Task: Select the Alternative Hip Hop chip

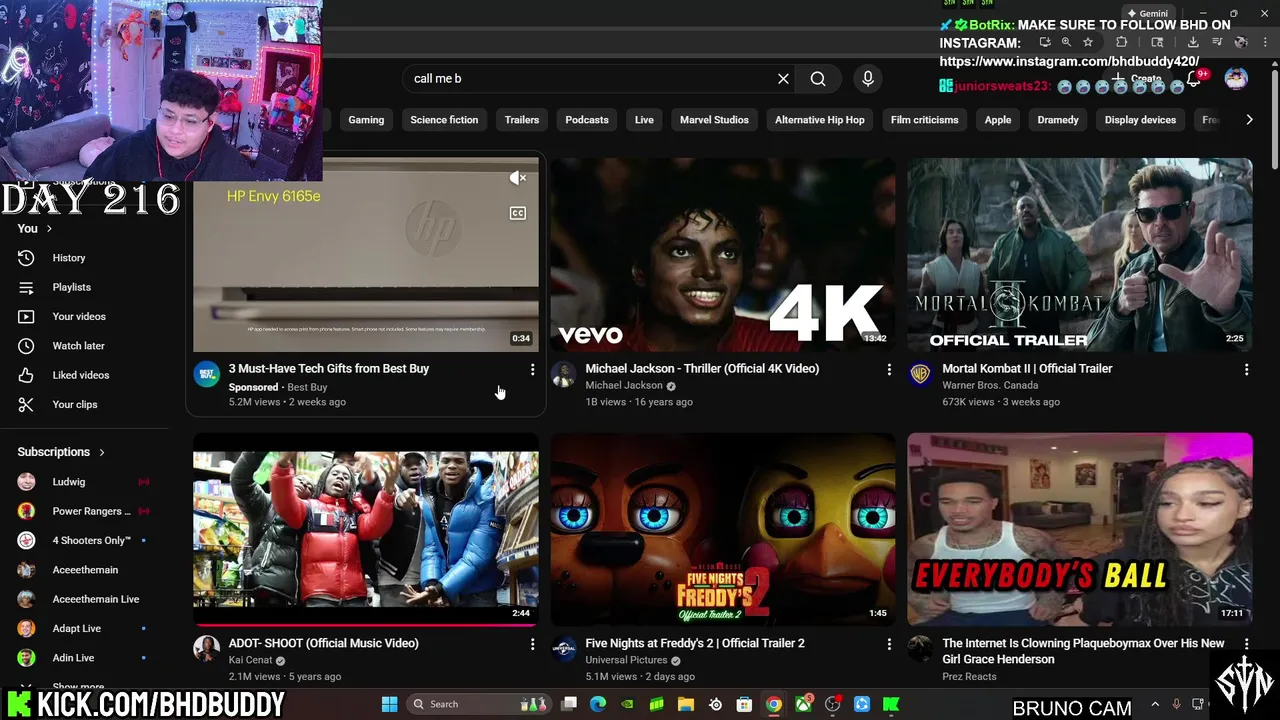Action: (x=820, y=120)
